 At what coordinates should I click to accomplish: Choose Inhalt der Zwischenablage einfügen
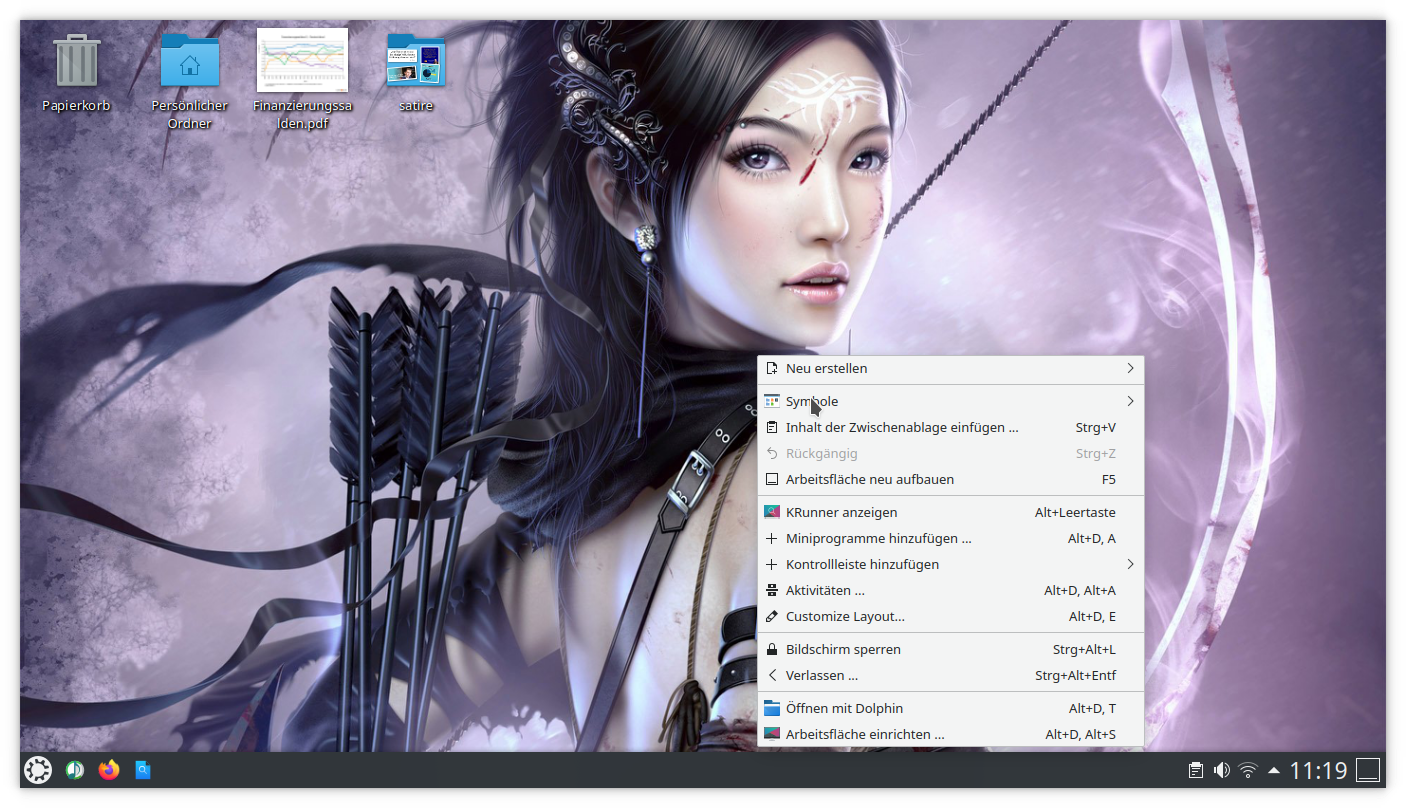tap(950, 427)
